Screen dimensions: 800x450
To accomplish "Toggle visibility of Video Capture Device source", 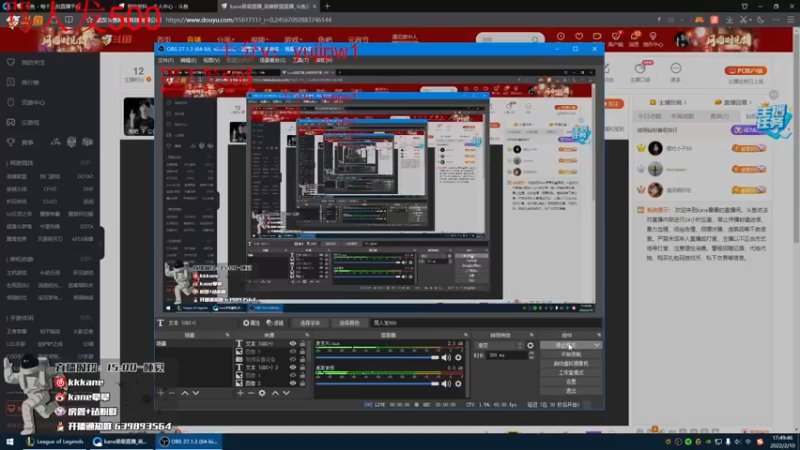I will click(292, 359).
